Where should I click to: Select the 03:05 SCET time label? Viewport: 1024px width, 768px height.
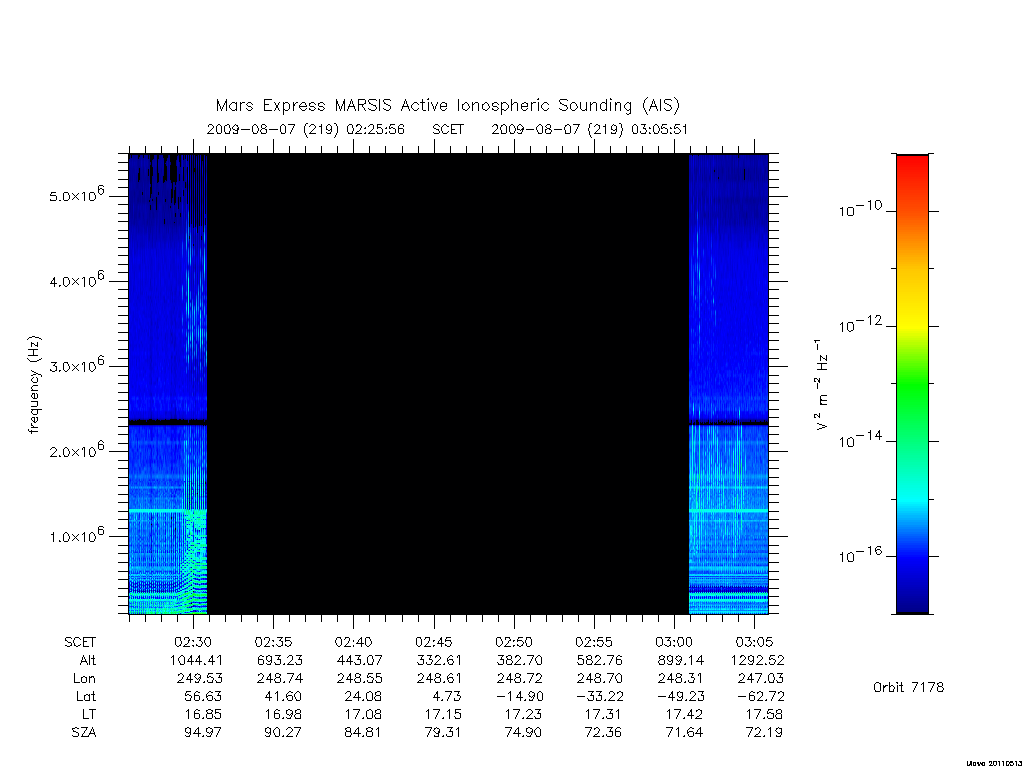[x=754, y=643]
